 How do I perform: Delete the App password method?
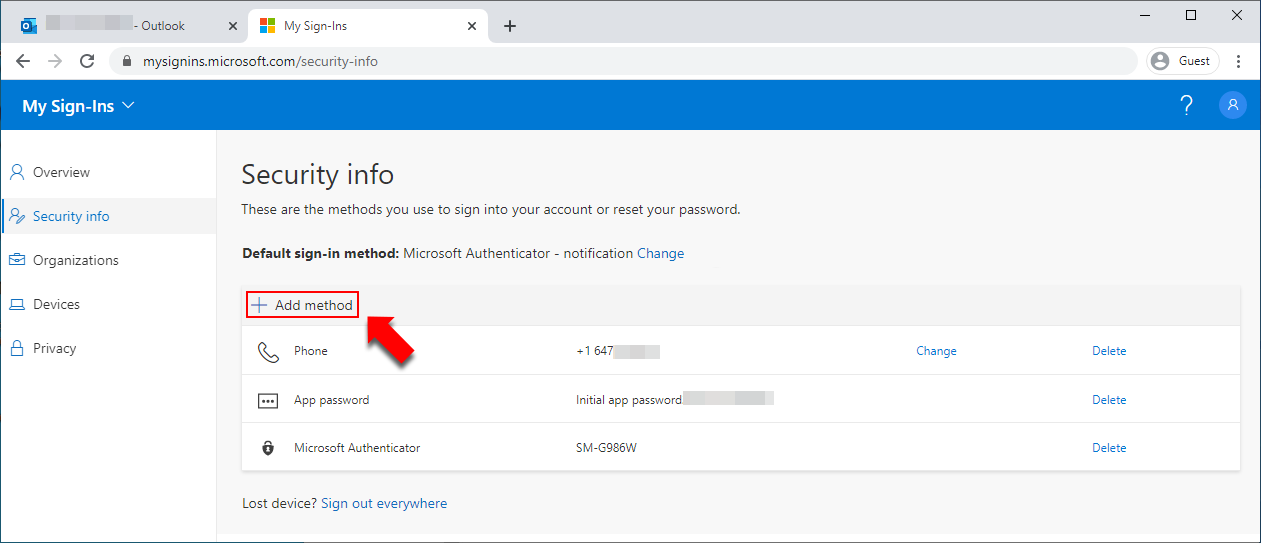1109,400
